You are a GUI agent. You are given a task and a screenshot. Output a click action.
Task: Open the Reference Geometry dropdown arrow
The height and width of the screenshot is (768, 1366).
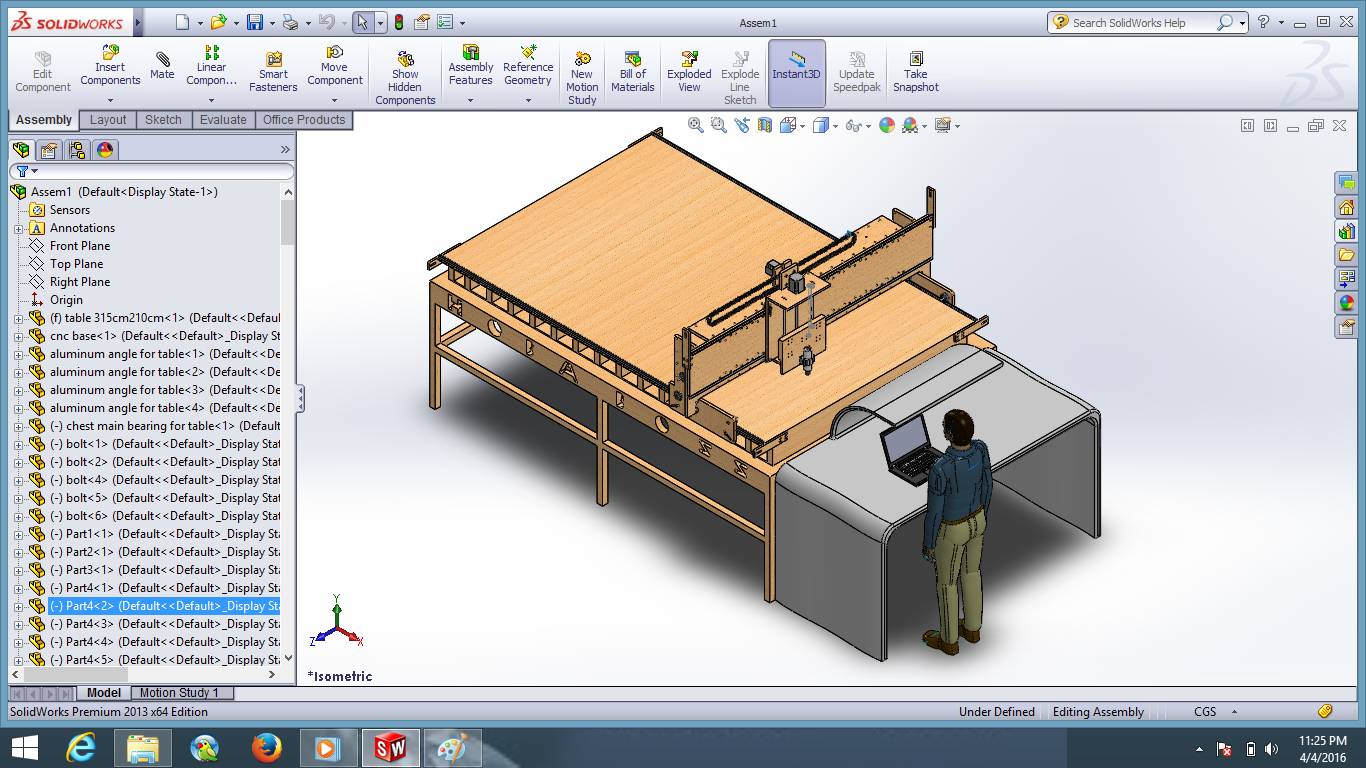pyautogui.click(x=528, y=100)
